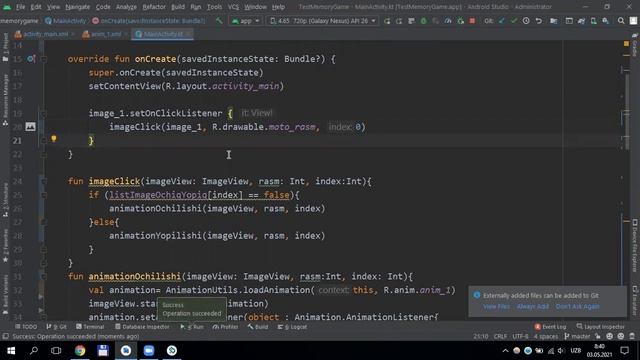Click Git Update Project blue arrow
Screen dimensions: 640x360
pyautogui.click(x=502, y=21)
